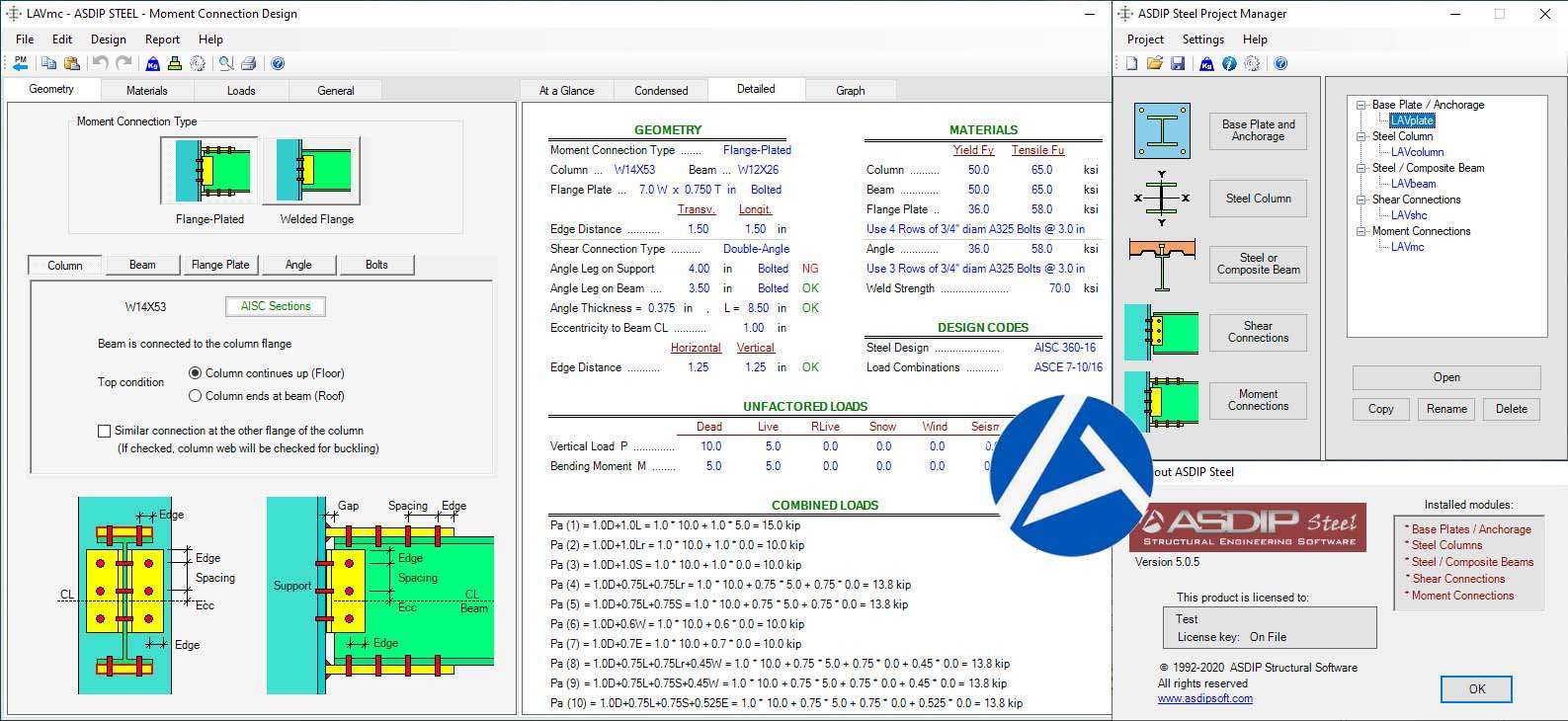Click the printer icon in main toolbar

coord(249,63)
